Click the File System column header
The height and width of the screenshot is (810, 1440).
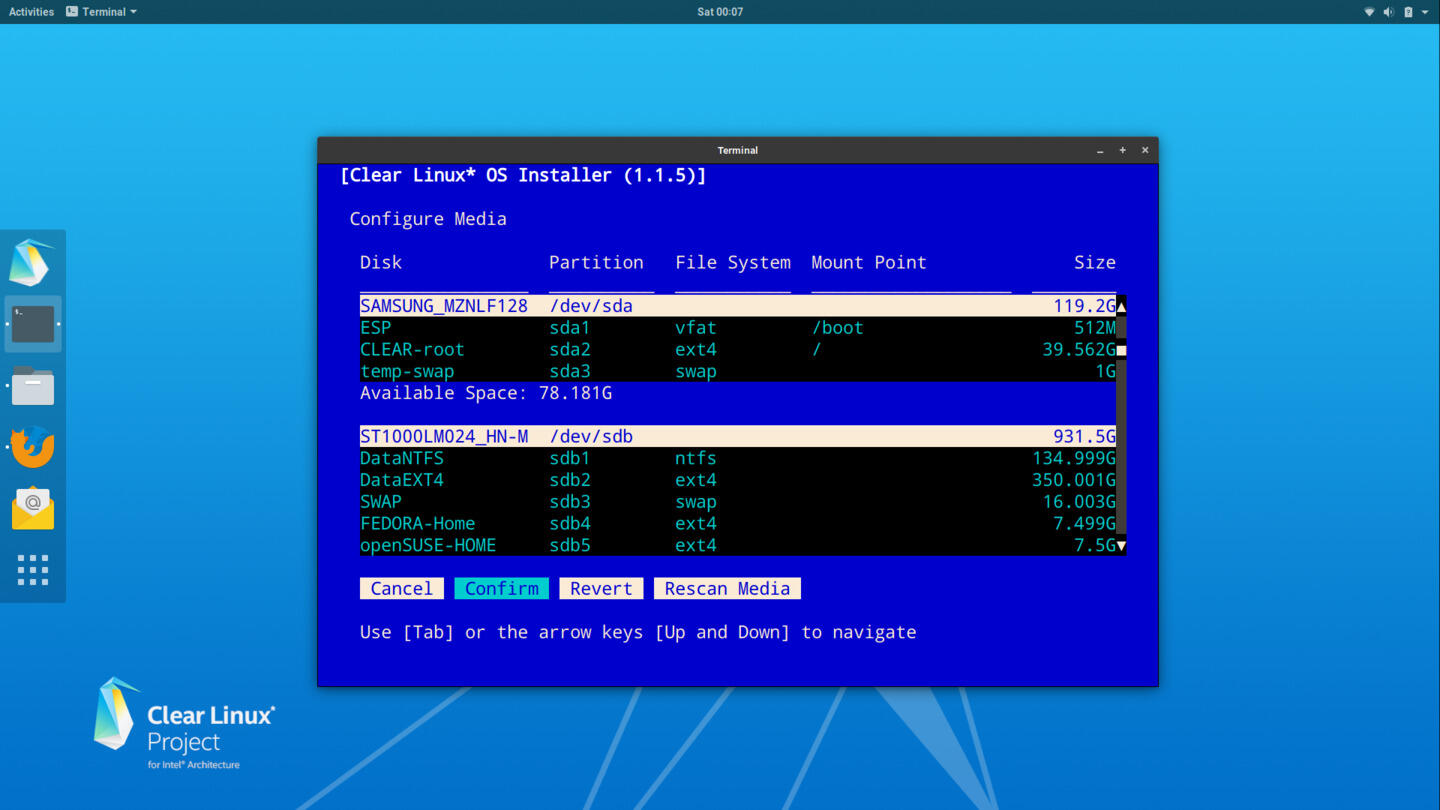tap(733, 263)
